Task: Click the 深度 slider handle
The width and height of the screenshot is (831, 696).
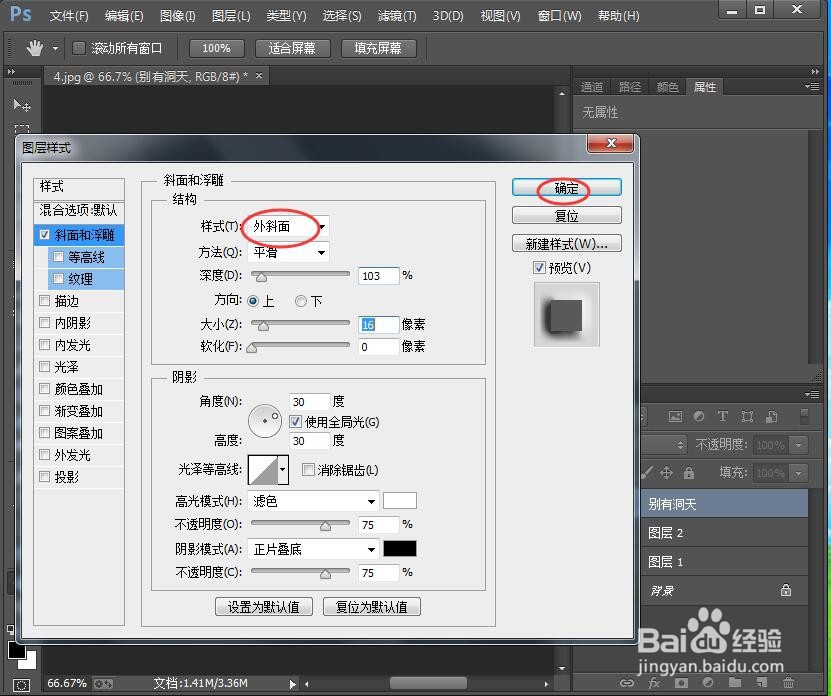Action: pos(261,277)
